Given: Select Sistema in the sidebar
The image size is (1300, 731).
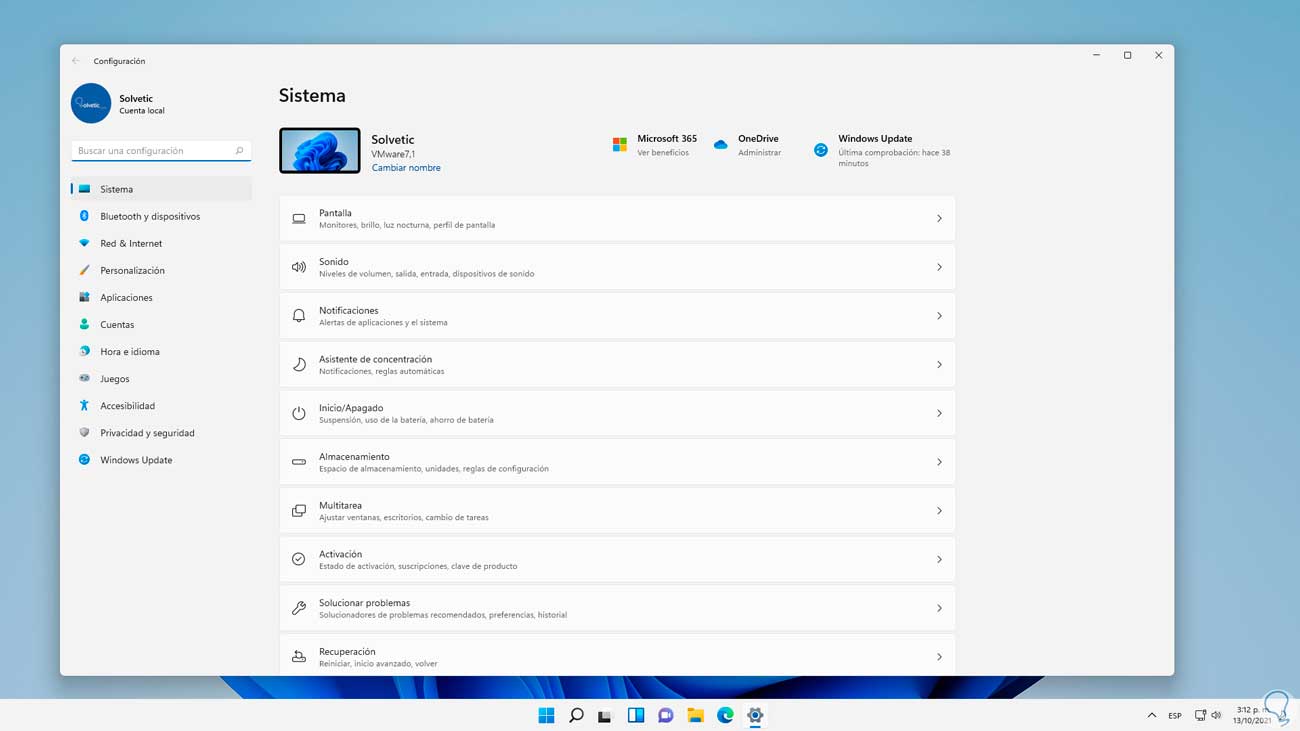Looking at the screenshot, I should 161,189.
